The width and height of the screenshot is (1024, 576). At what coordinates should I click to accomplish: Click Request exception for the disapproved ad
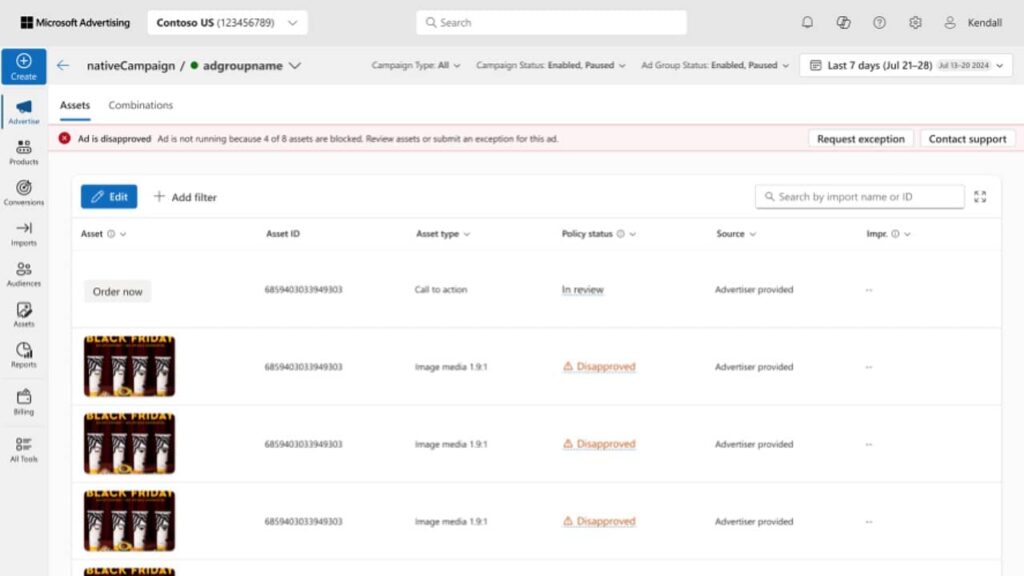click(x=860, y=139)
